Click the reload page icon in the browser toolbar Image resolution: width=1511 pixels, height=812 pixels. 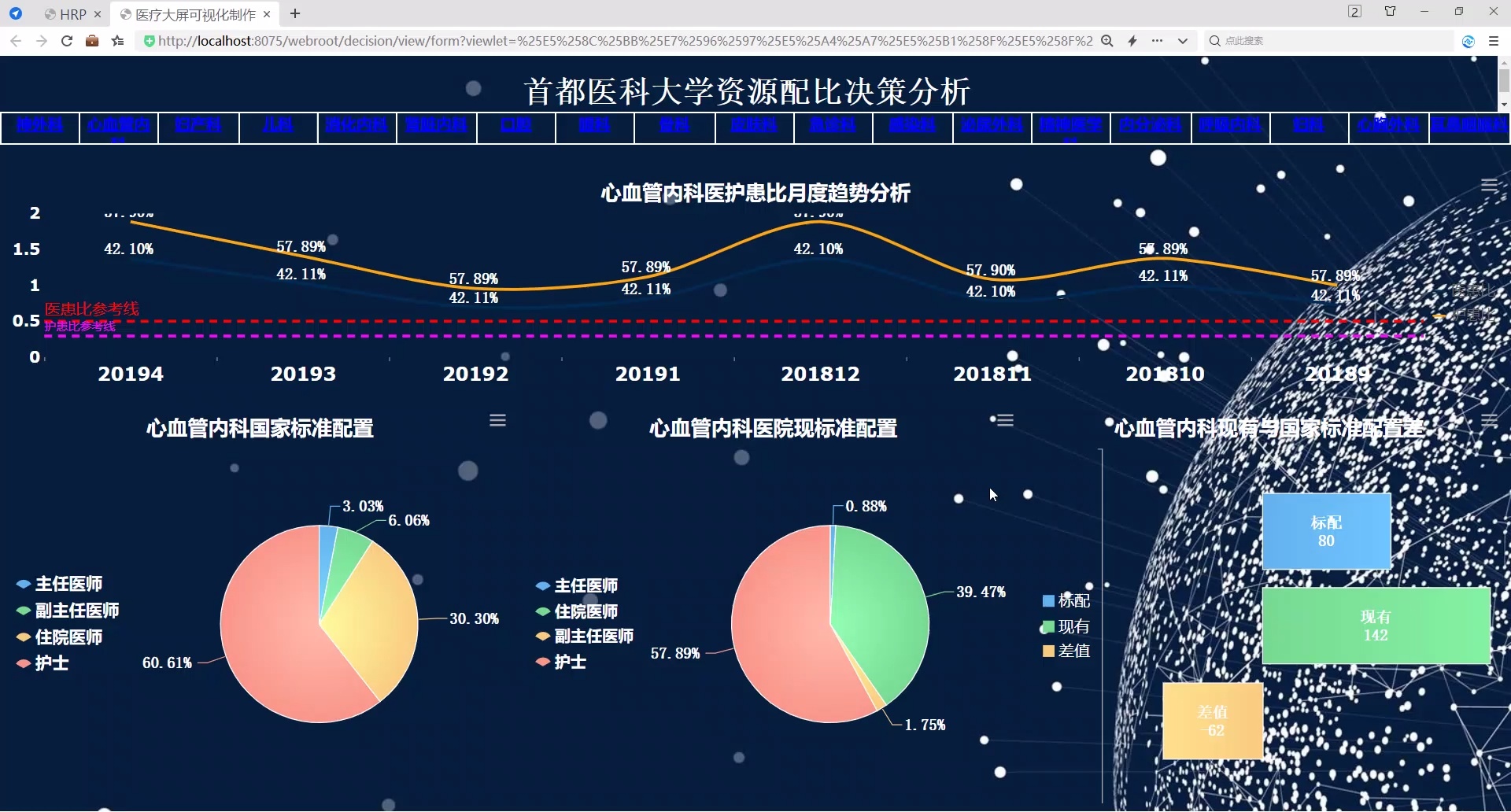[67, 41]
